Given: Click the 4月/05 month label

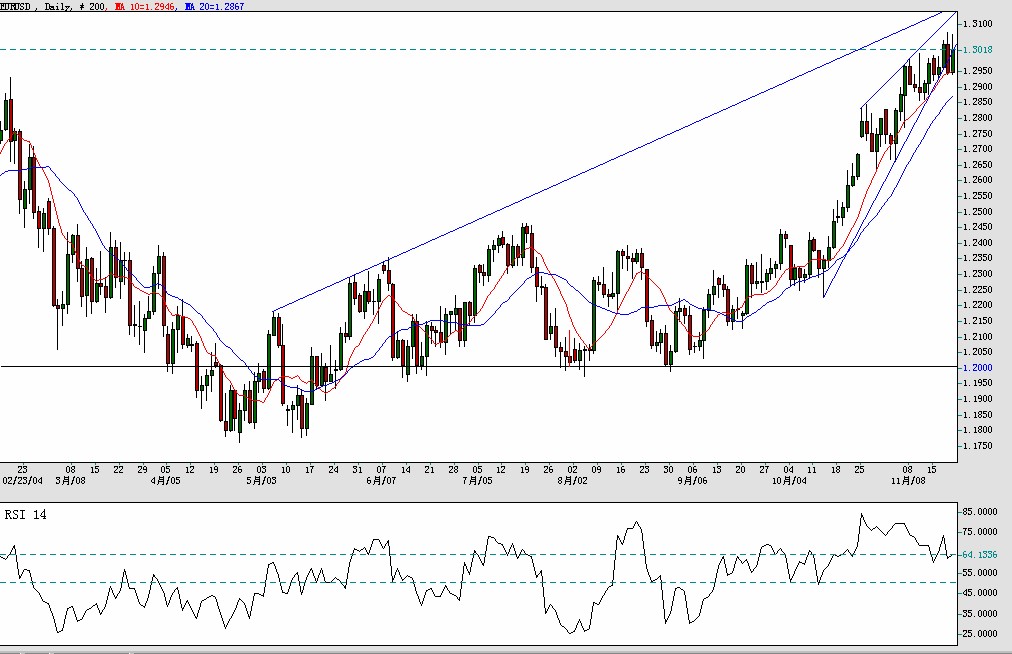Looking at the screenshot, I should pos(166,480).
